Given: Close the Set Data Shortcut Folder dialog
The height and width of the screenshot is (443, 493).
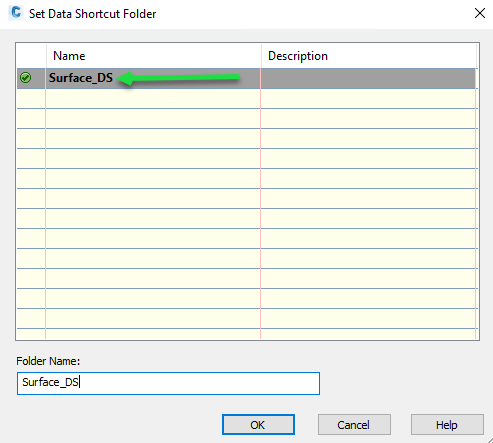Looking at the screenshot, I should tap(479, 13).
